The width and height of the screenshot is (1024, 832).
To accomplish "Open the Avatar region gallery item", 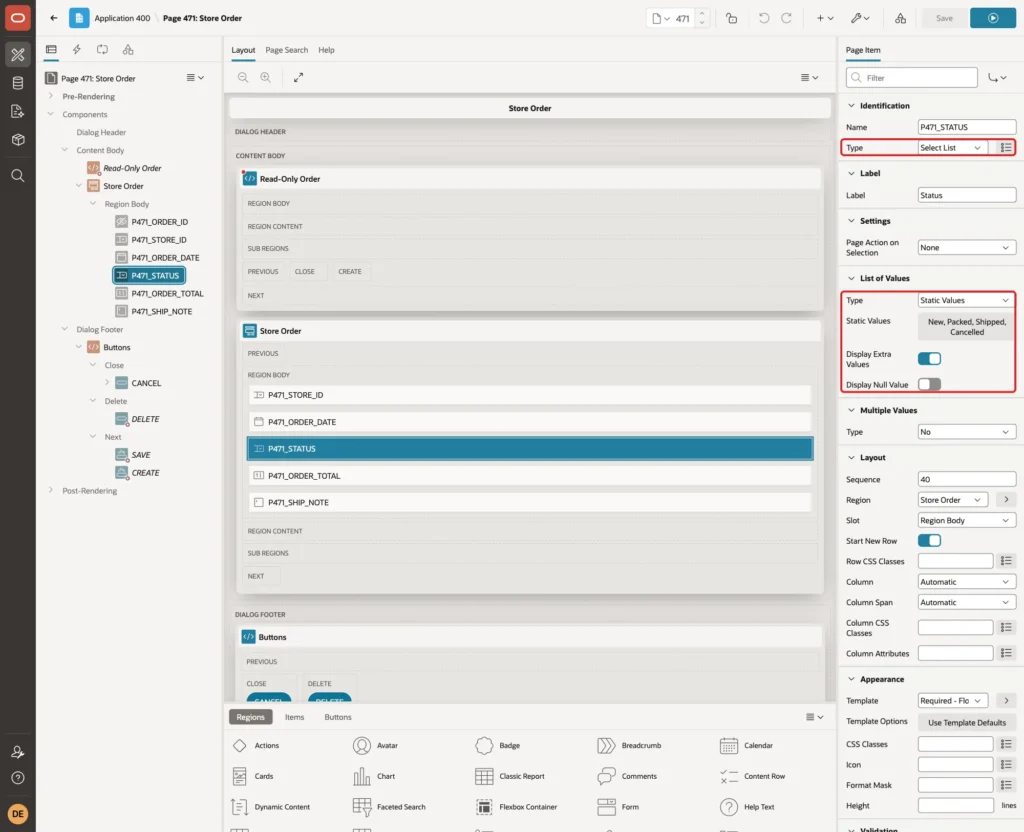I will [376, 745].
